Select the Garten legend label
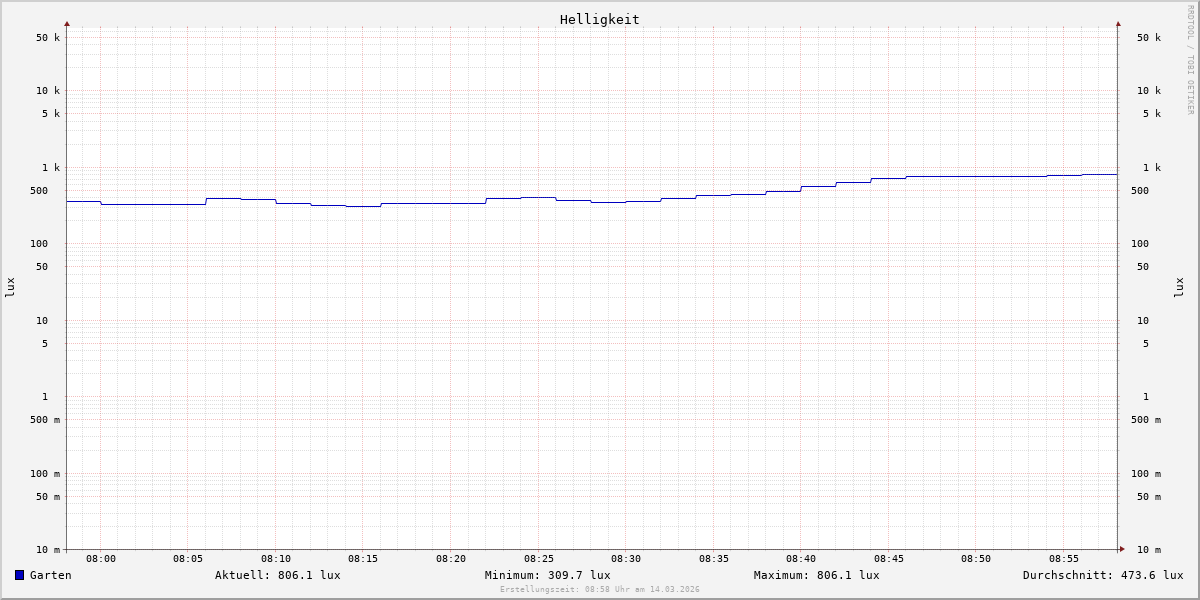1200x600 pixels. 50,575
